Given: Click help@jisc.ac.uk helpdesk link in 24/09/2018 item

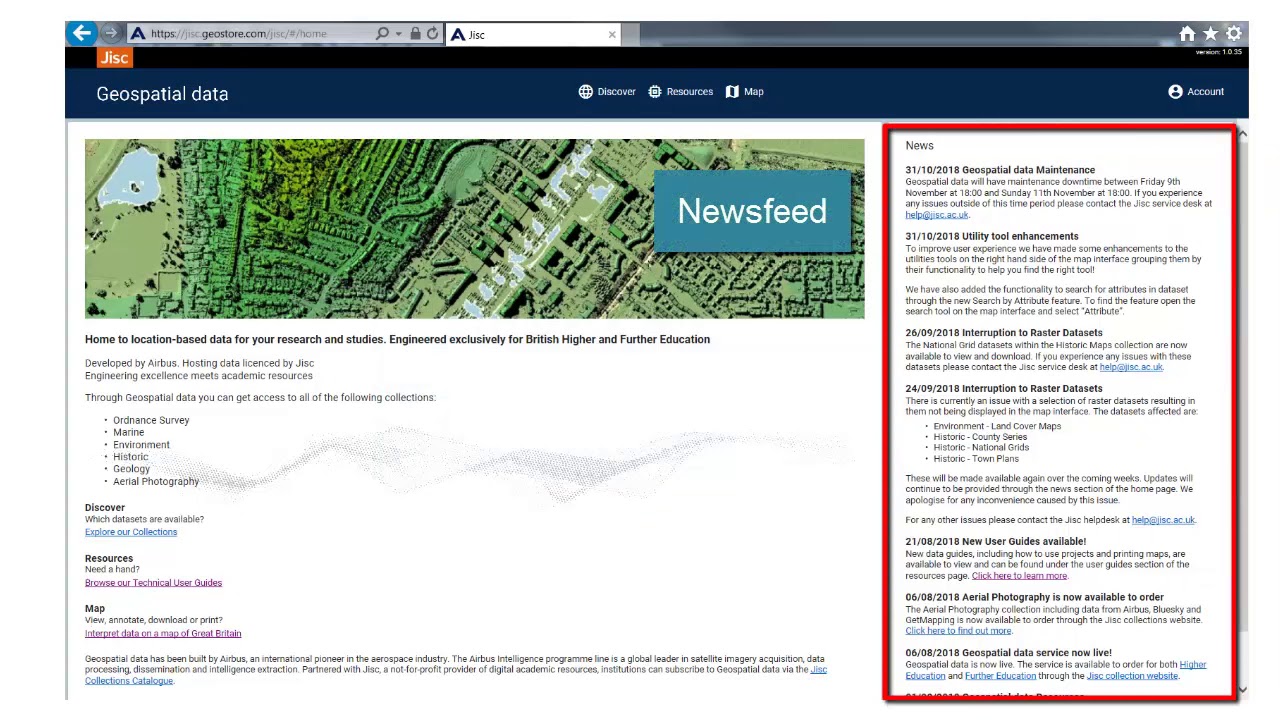Looking at the screenshot, I should point(1163,520).
